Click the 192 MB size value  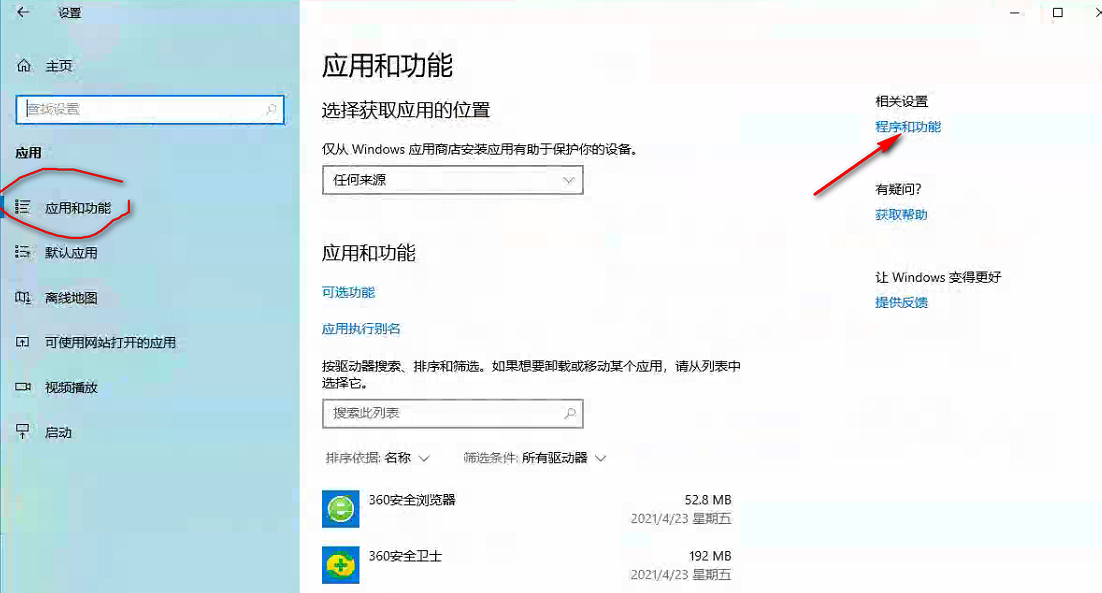pyautogui.click(x=710, y=556)
